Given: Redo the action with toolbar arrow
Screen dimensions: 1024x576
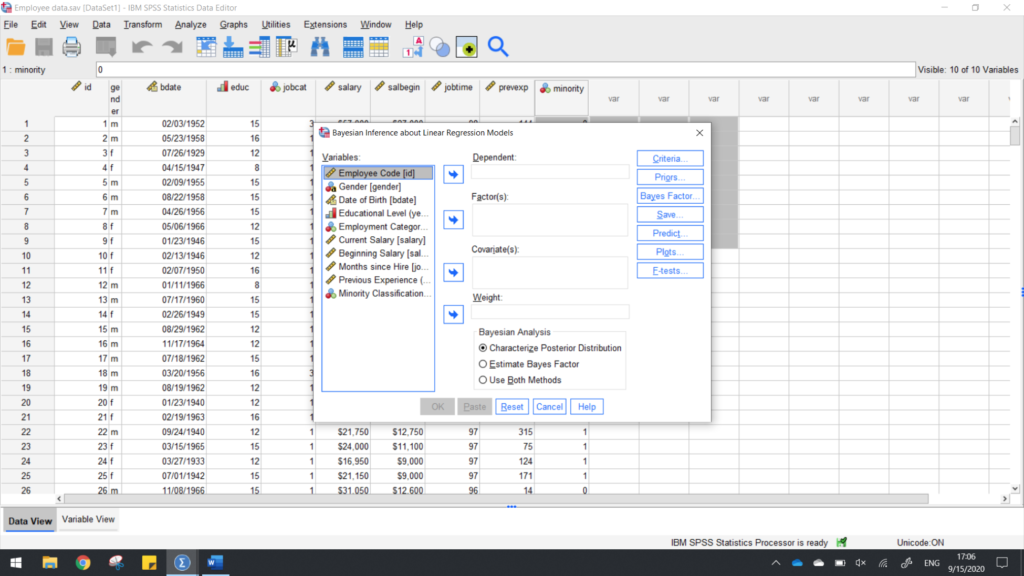Looking at the screenshot, I should 172,47.
